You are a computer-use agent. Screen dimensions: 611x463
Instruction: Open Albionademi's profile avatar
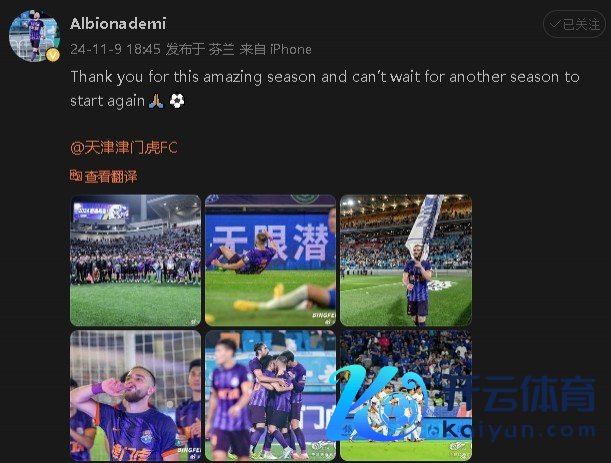click(x=34, y=36)
